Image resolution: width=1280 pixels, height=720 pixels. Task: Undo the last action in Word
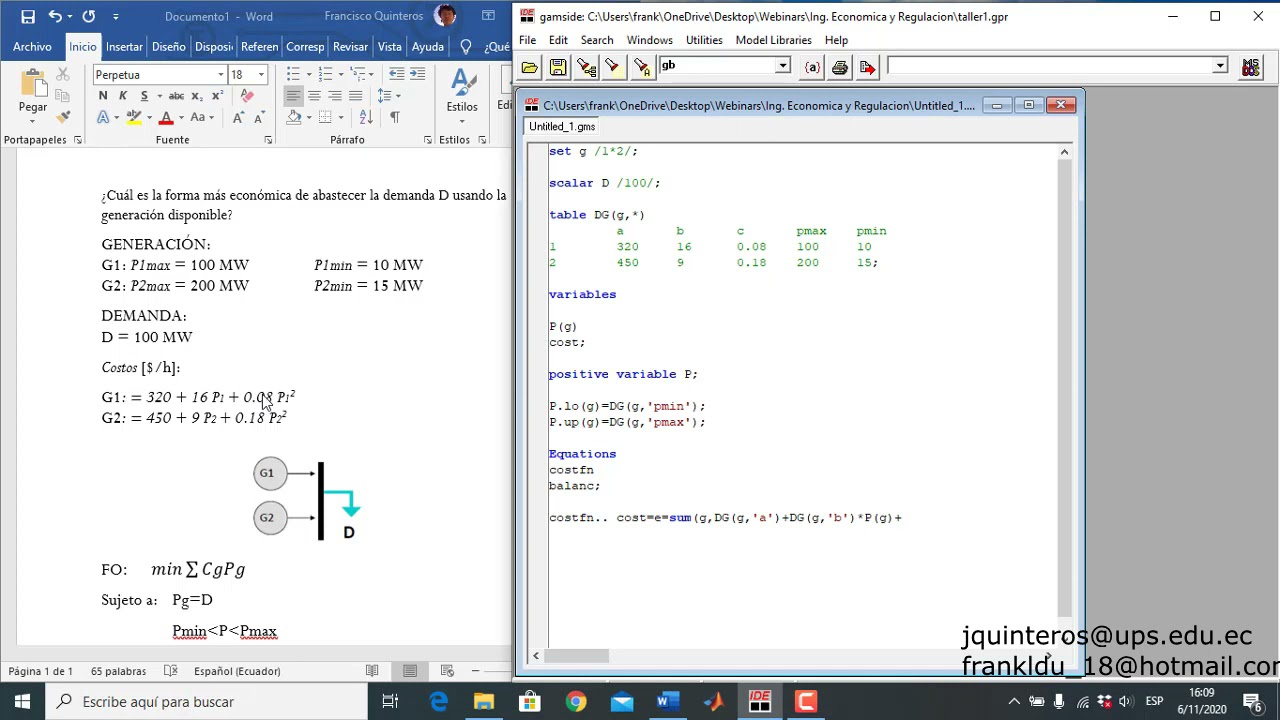coord(56,16)
